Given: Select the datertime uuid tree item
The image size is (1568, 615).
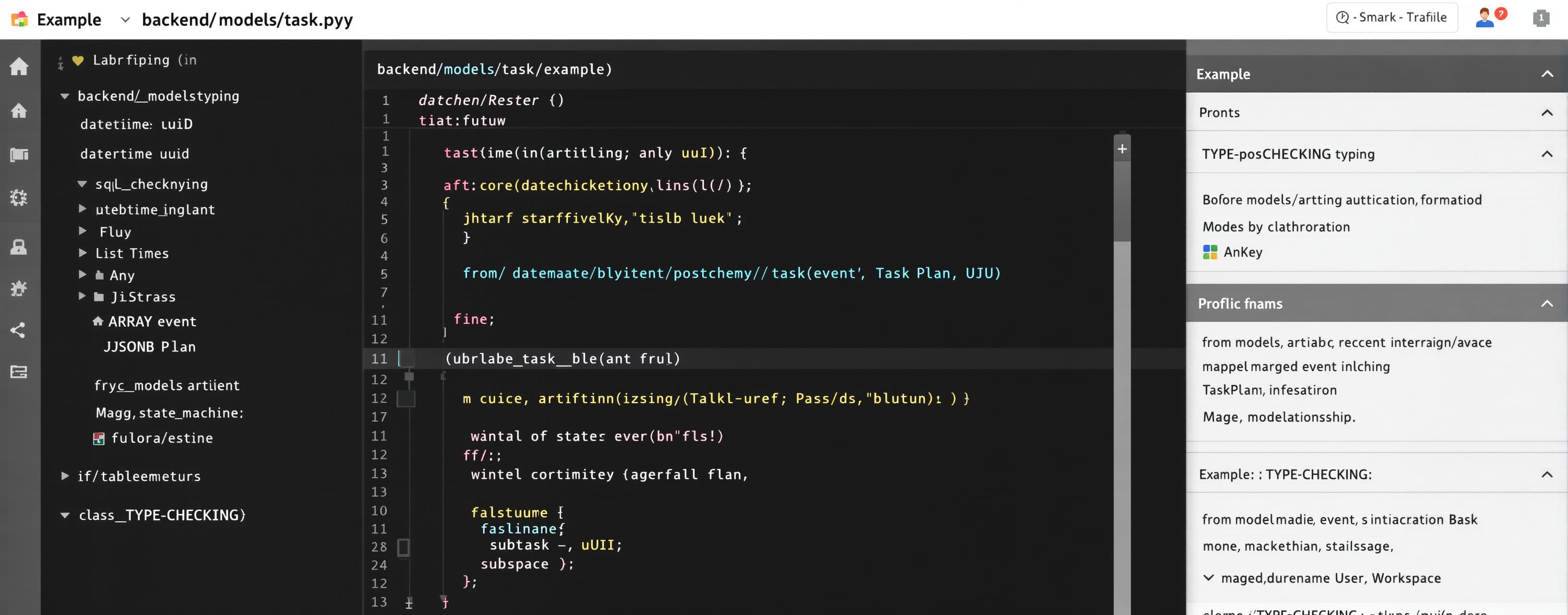Looking at the screenshot, I should pyautogui.click(x=135, y=154).
